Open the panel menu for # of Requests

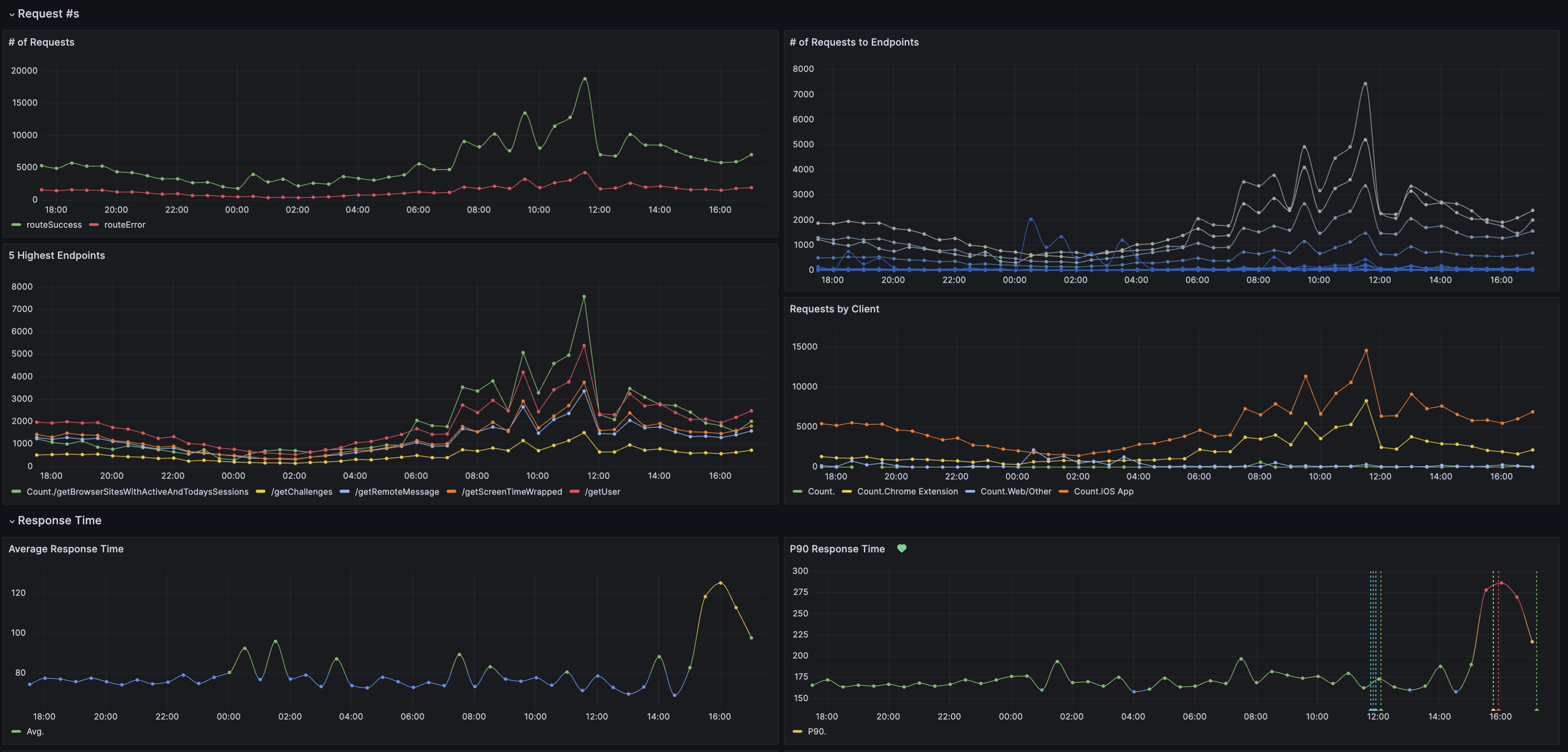pyautogui.click(x=41, y=42)
